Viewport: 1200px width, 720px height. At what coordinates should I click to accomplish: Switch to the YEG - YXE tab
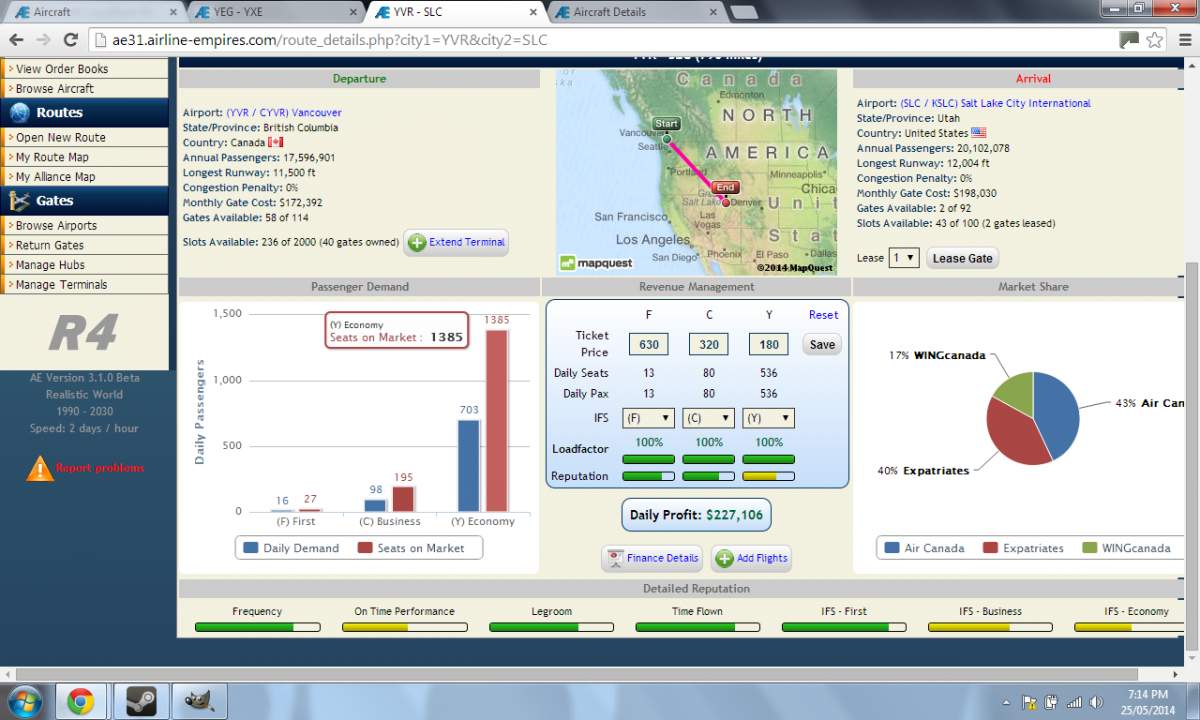[274, 12]
